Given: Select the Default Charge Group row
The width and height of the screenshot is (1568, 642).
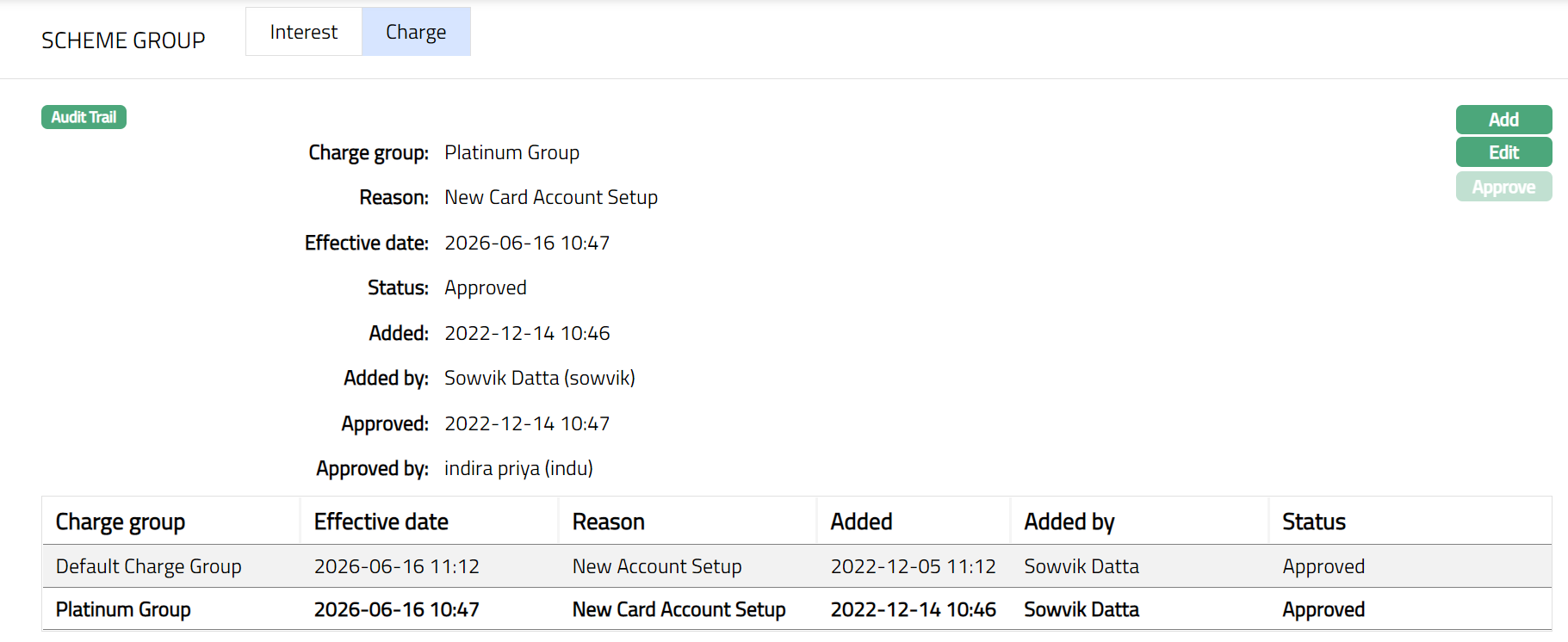Looking at the screenshot, I should point(148,566).
